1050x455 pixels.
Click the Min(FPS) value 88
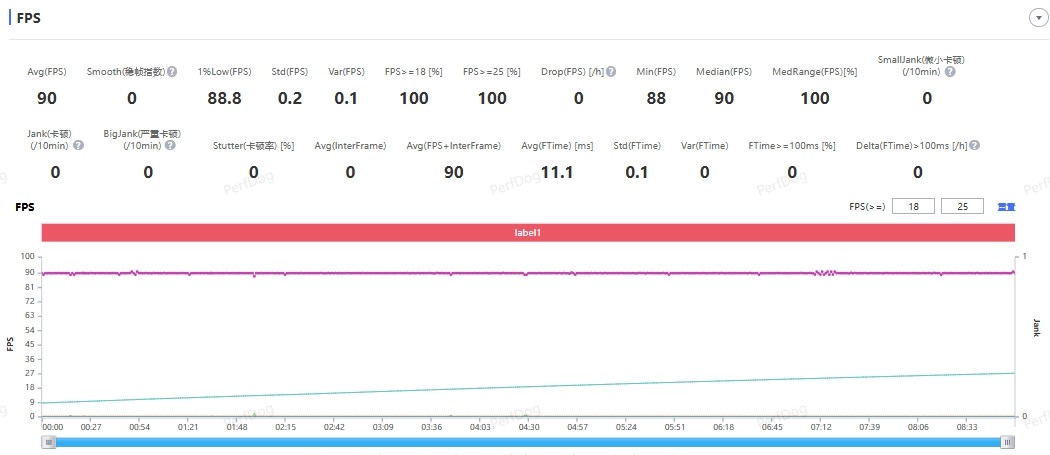click(x=656, y=99)
